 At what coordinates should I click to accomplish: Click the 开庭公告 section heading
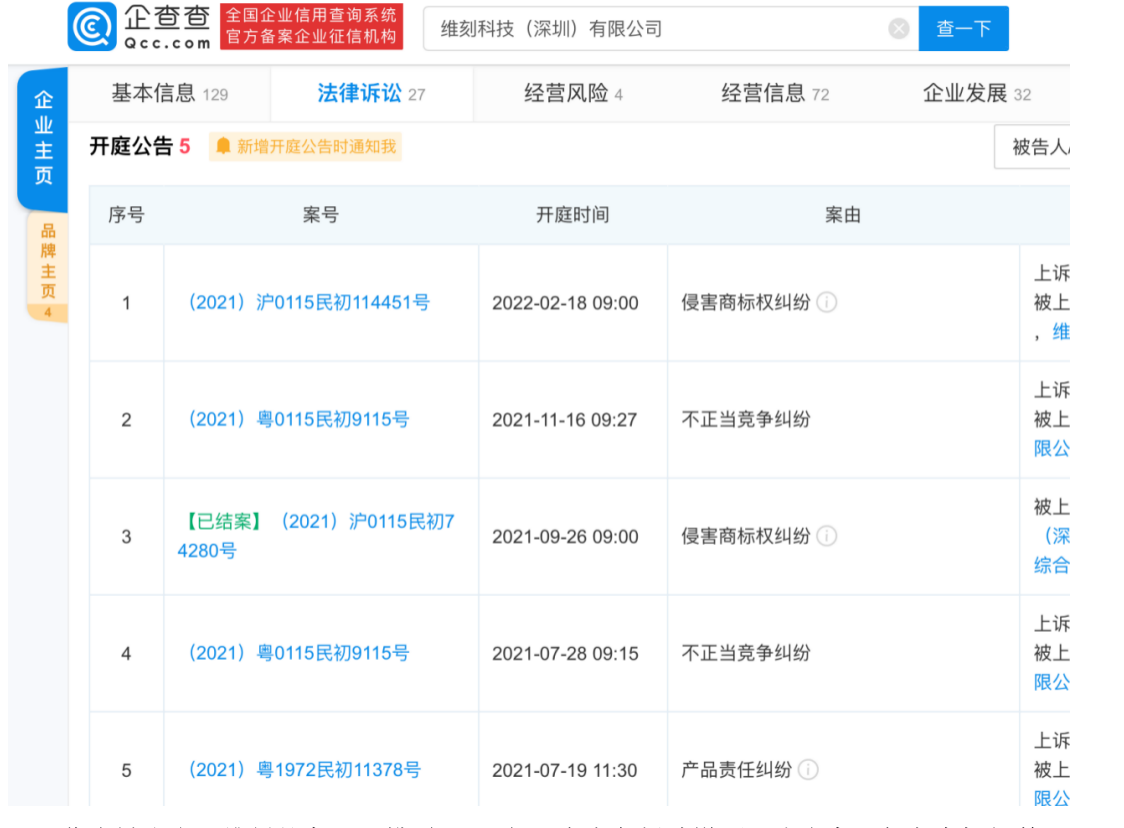[131, 146]
